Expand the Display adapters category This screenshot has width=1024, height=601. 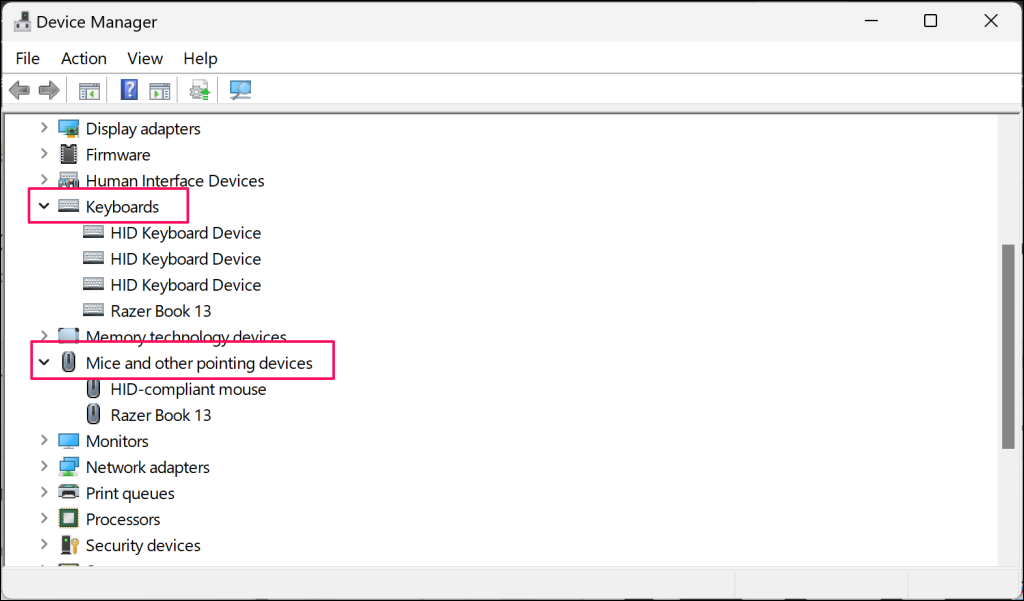click(44, 129)
